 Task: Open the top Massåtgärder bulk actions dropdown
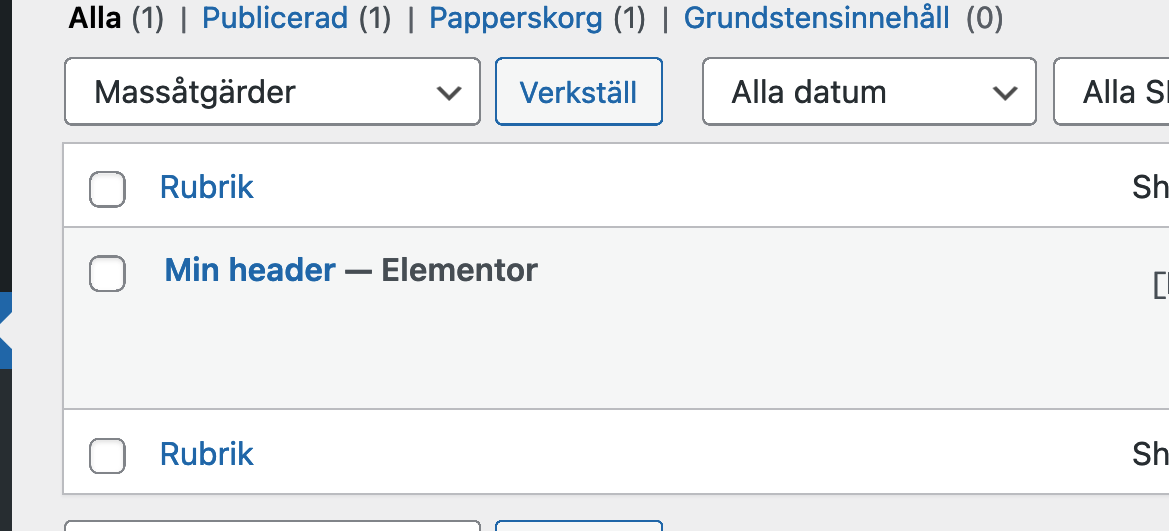coord(272,92)
